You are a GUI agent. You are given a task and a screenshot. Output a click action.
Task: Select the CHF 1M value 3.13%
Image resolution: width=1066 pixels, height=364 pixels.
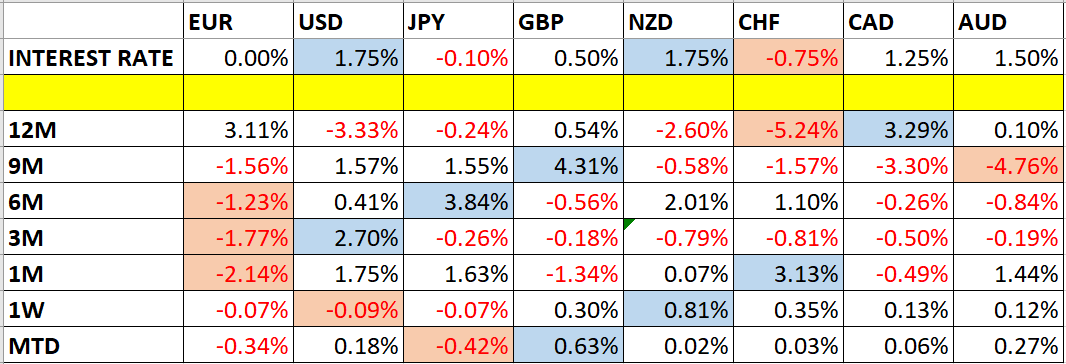coord(789,274)
